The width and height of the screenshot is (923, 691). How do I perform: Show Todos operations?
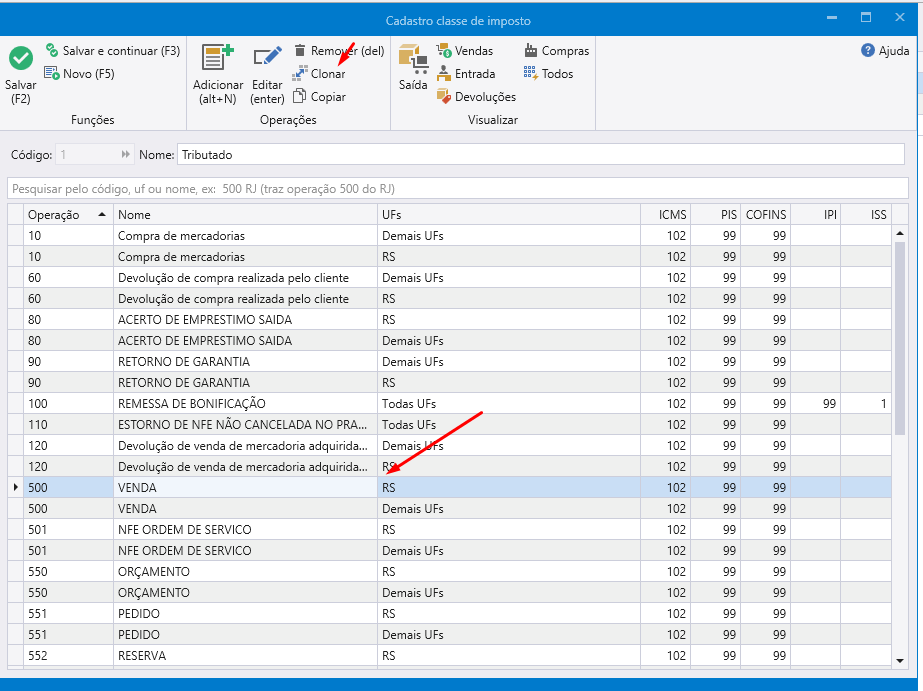pos(531,74)
